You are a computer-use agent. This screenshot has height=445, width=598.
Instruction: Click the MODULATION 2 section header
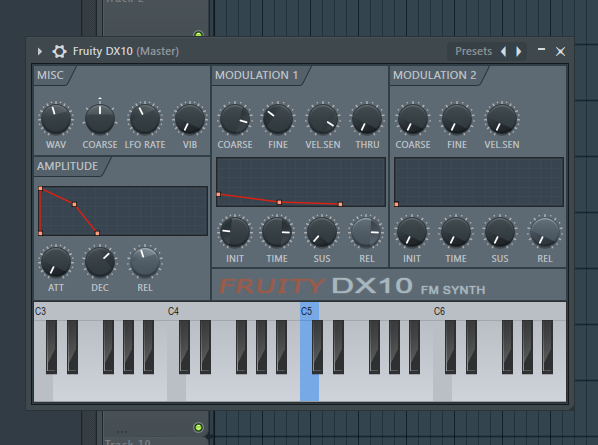[435, 75]
